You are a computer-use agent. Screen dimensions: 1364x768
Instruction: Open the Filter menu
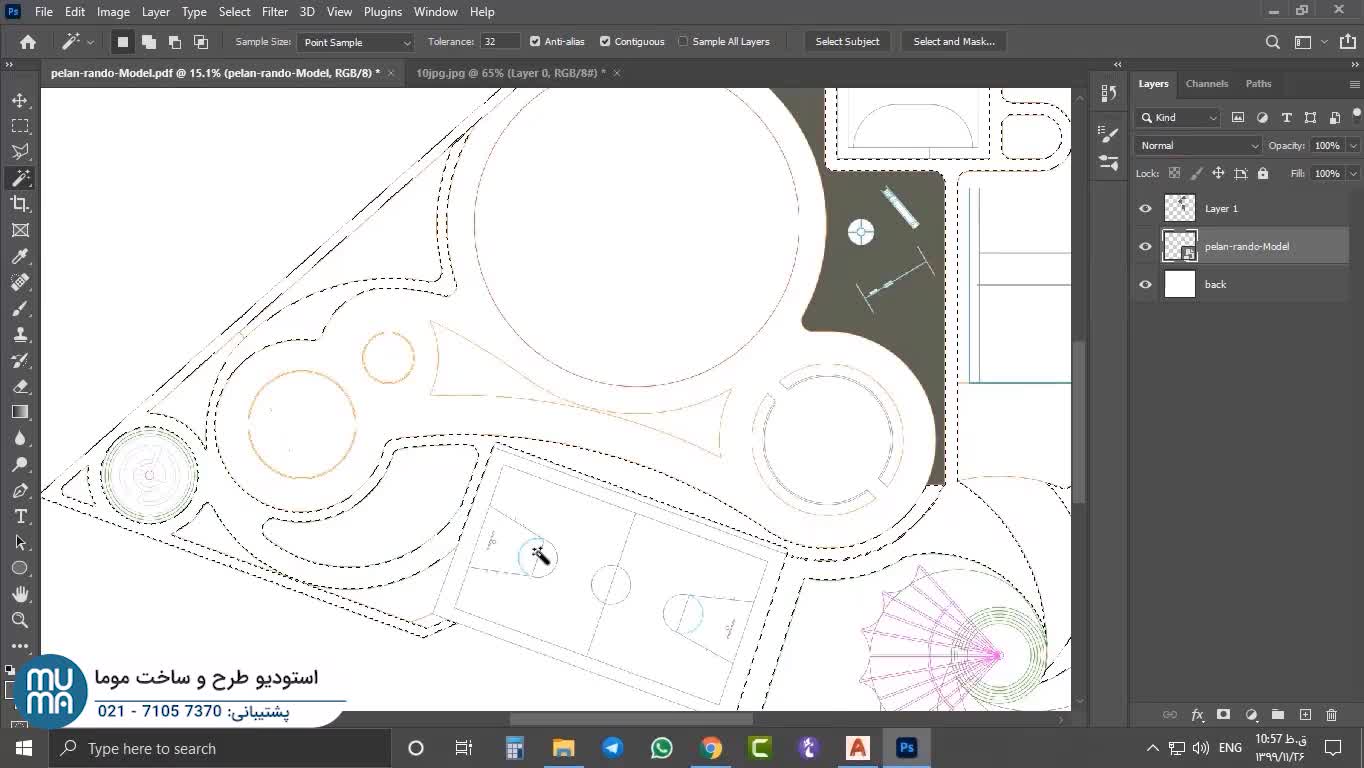pos(274,12)
